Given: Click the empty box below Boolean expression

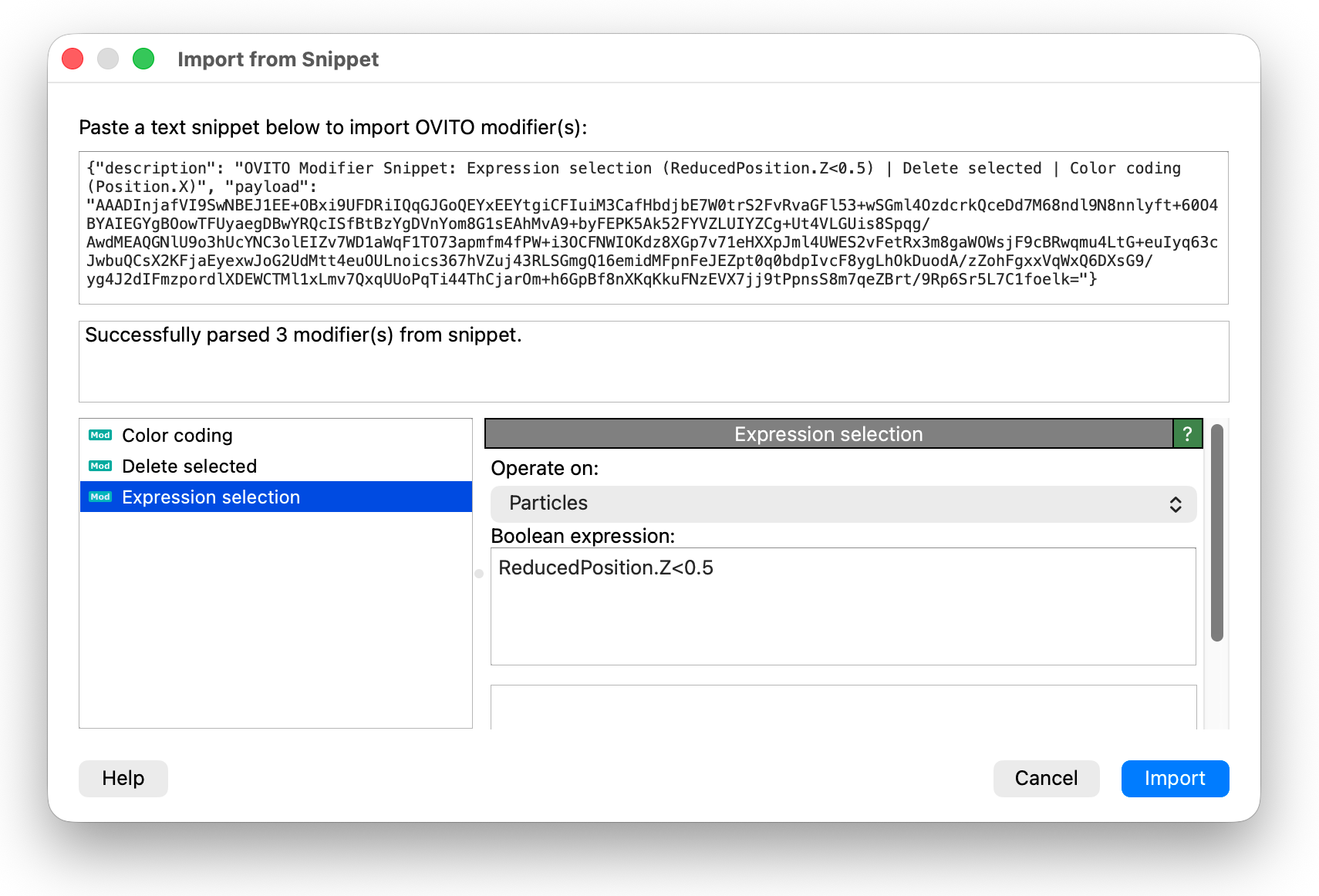Looking at the screenshot, I should click(843, 706).
